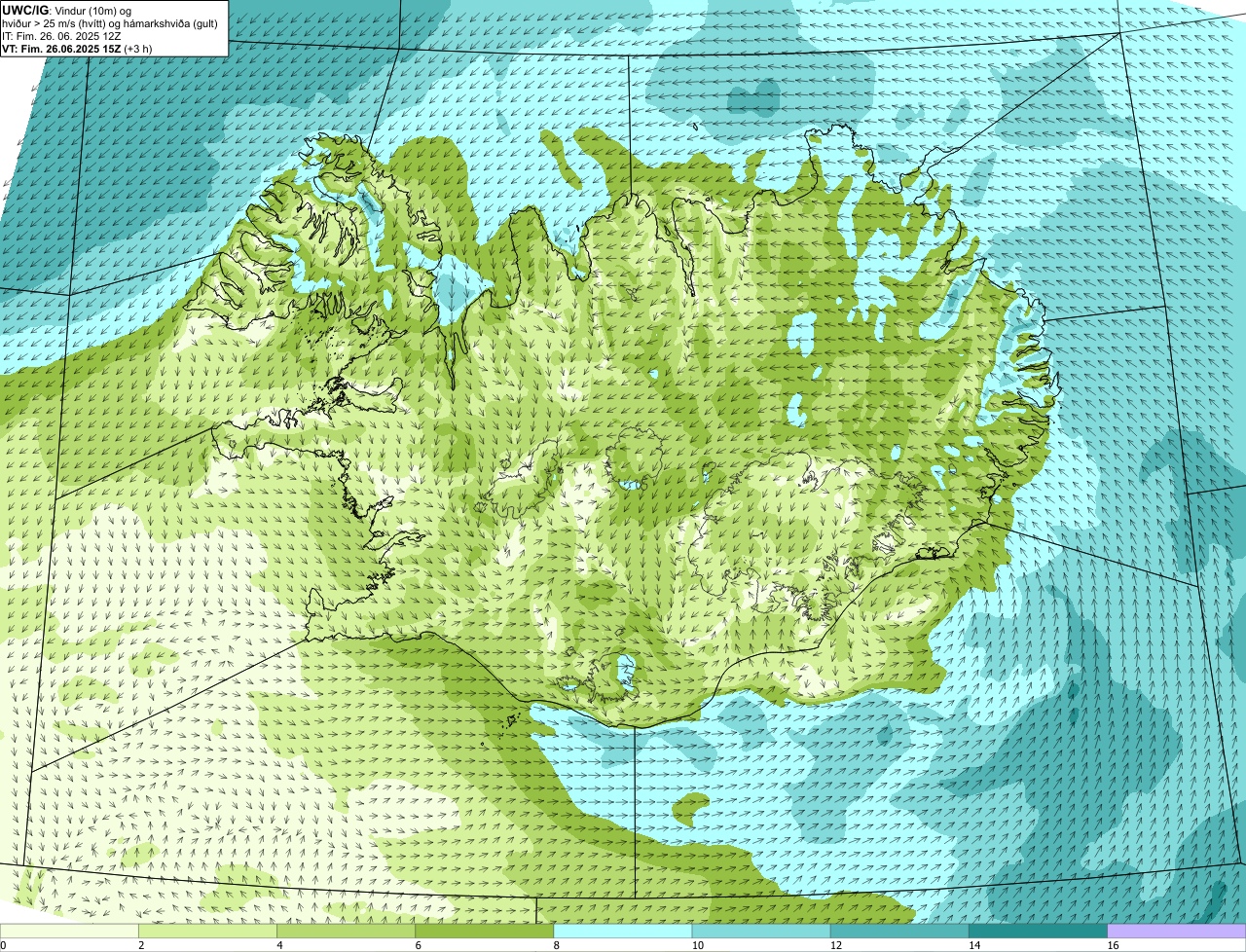Click the "10" label on the wind scale
The width and height of the screenshot is (1246, 952).
[x=697, y=945]
